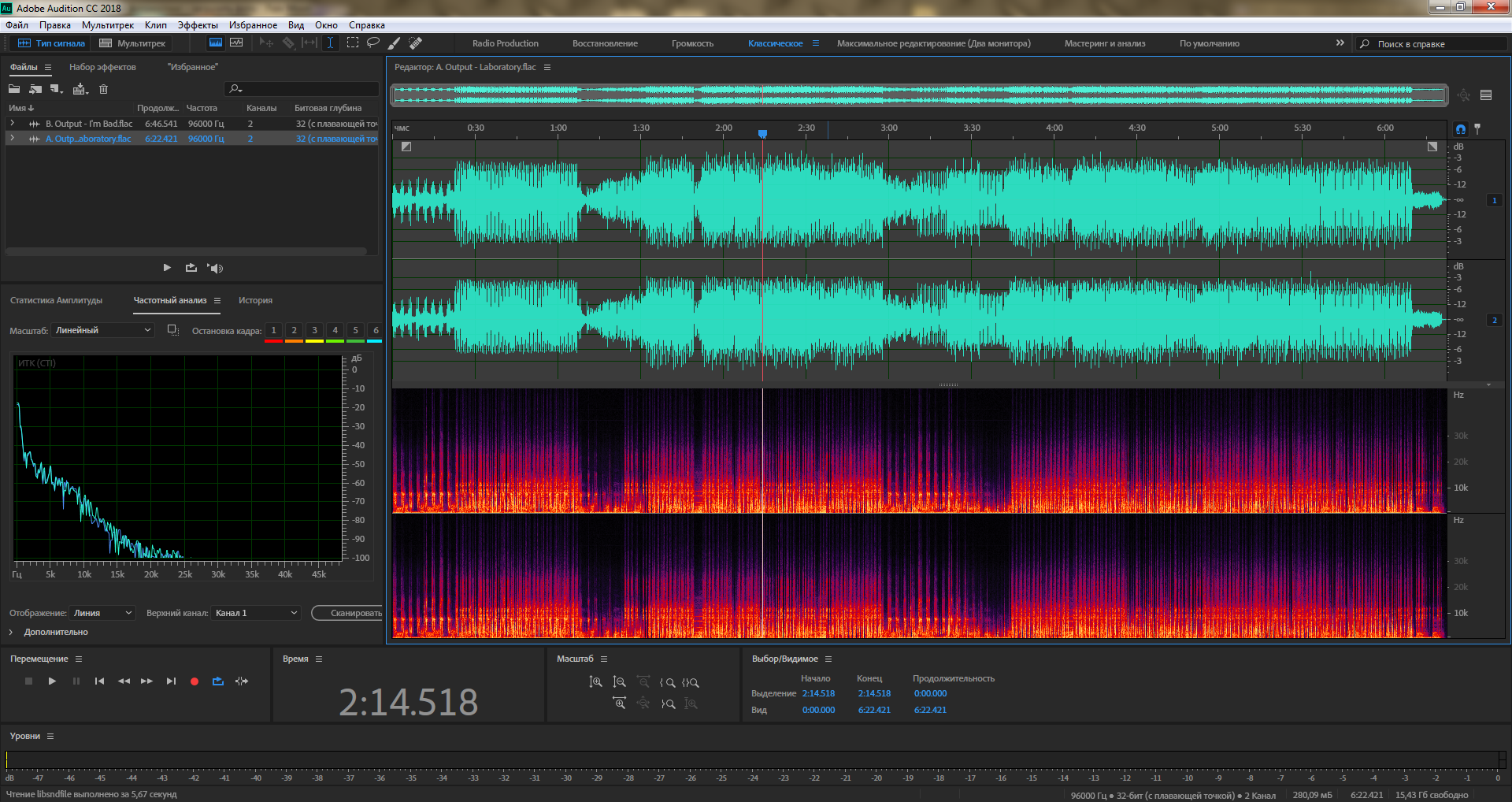This screenshot has height=802, width=1512.
Task: Select the Восстановление workspace
Action: tap(605, 43)
